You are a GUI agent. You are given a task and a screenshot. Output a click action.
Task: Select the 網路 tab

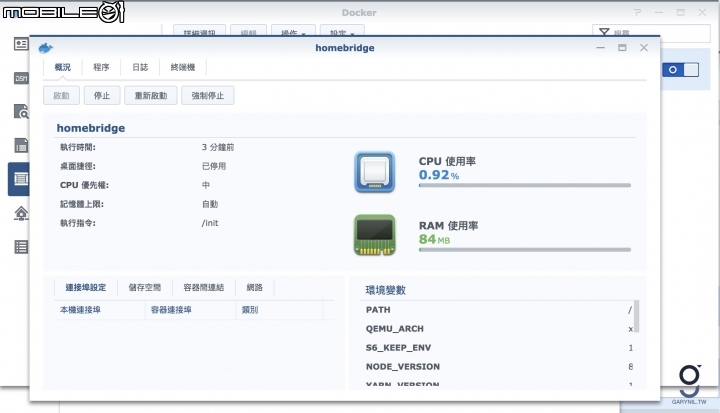[x=254, y=288]
